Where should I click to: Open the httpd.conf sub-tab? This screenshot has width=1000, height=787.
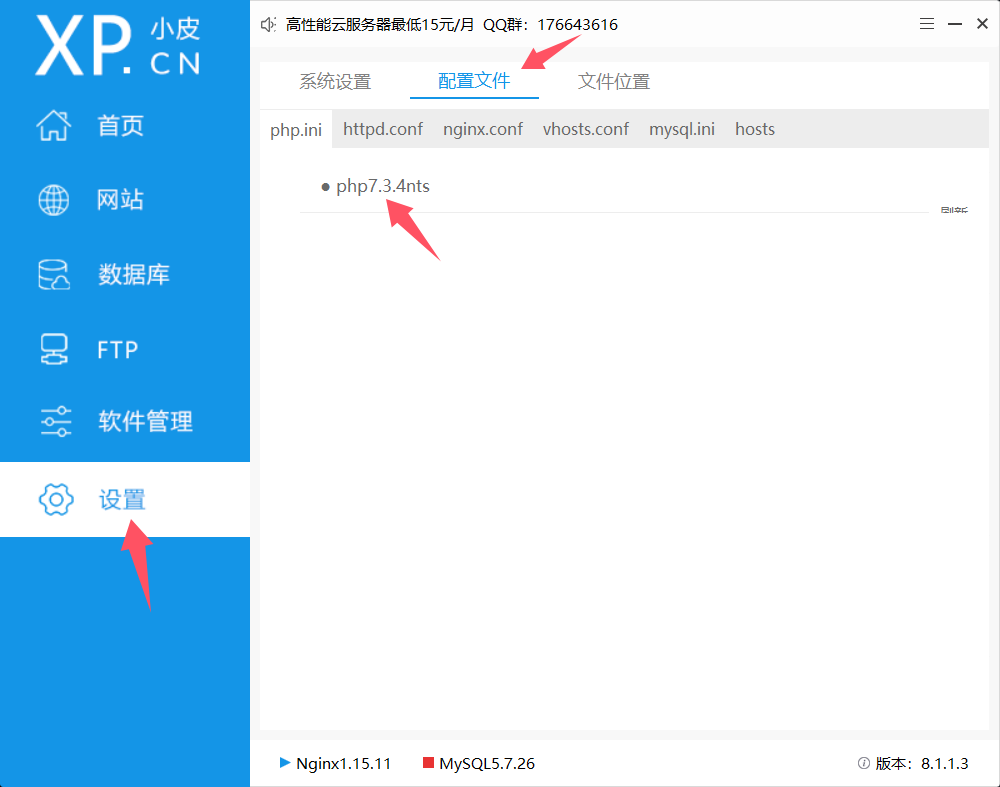[x=383, y=129]
